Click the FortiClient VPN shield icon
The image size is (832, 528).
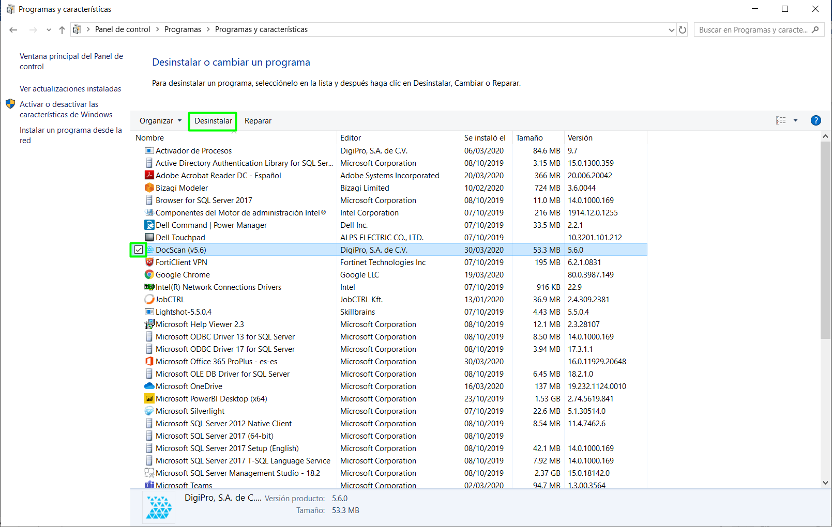(x=149, y=262)
